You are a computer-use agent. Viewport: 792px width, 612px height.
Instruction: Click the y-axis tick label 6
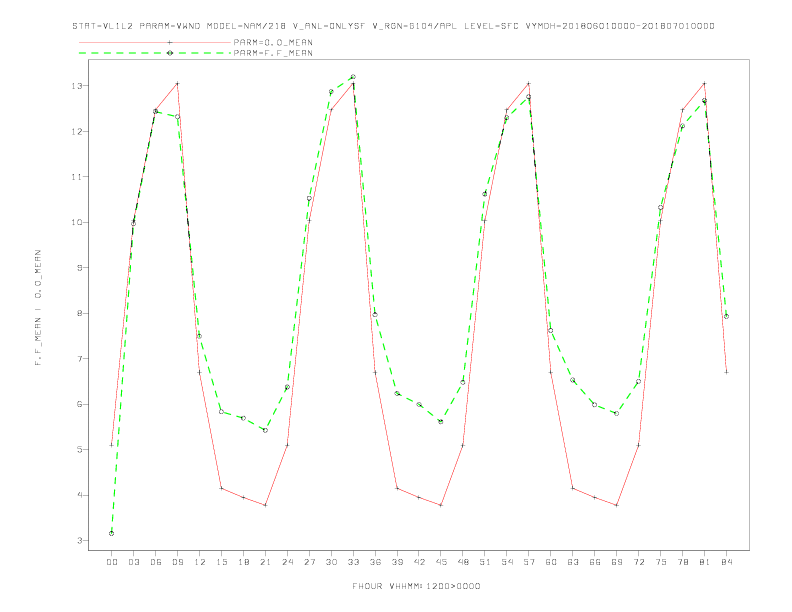click(79, 404)
